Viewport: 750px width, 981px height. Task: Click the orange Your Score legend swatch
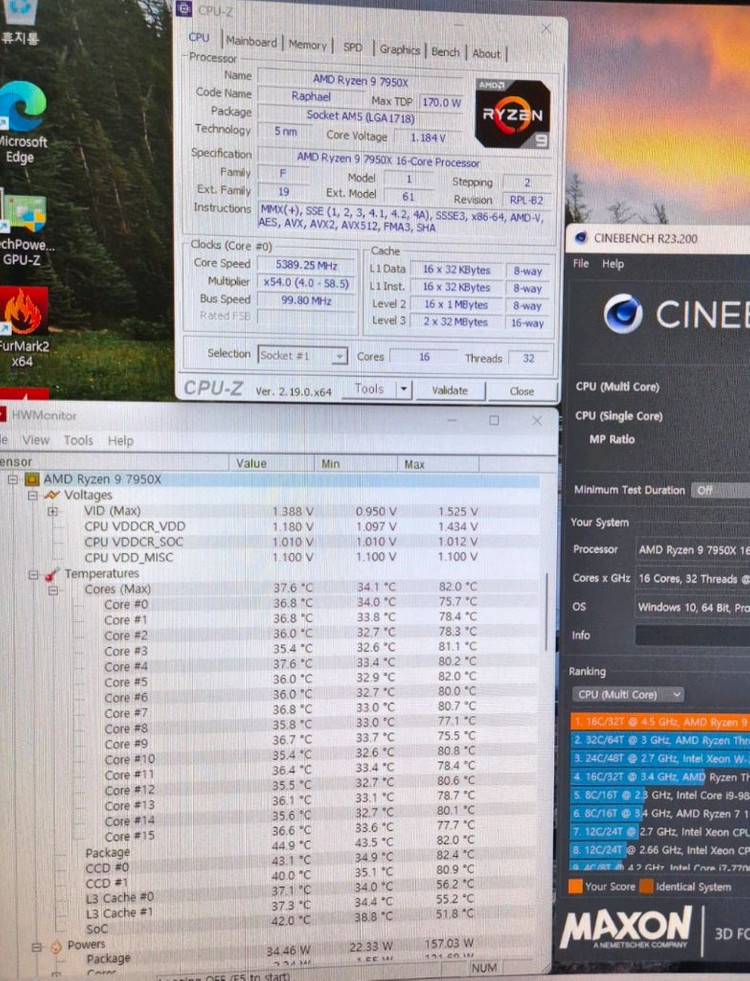[x=575, y=886]
